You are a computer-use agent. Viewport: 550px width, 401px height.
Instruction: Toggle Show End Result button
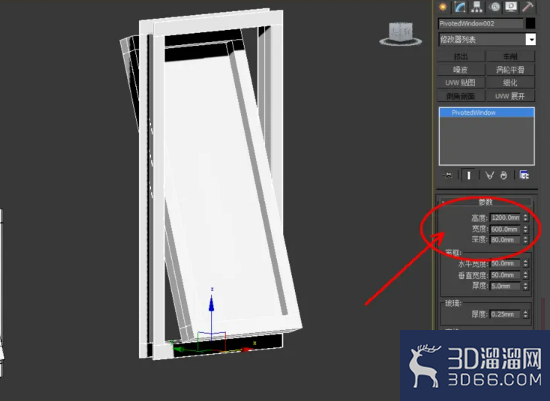pos(469,175)
